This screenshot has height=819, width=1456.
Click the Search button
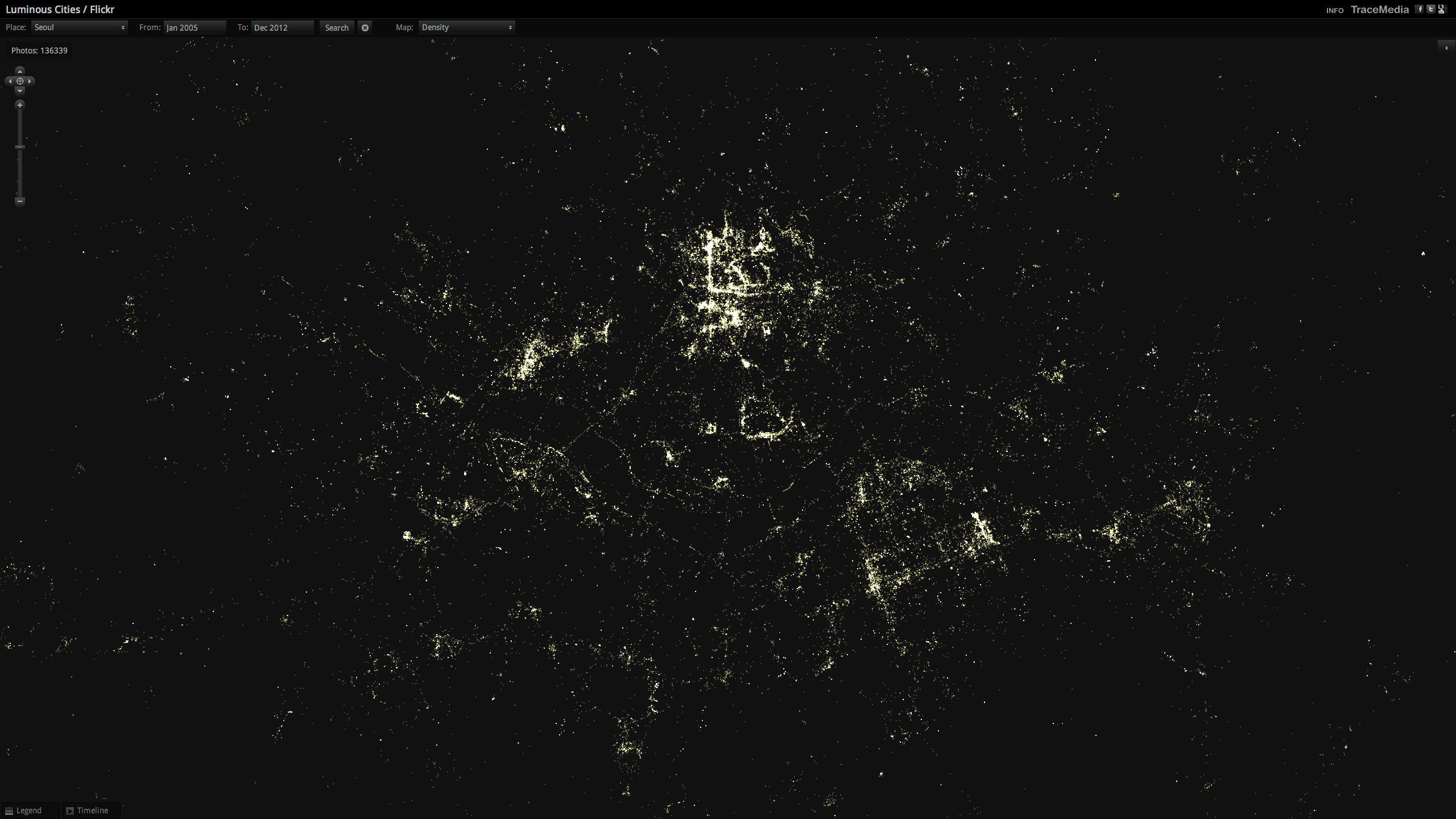pyautogui.click(x=337, y=27)
